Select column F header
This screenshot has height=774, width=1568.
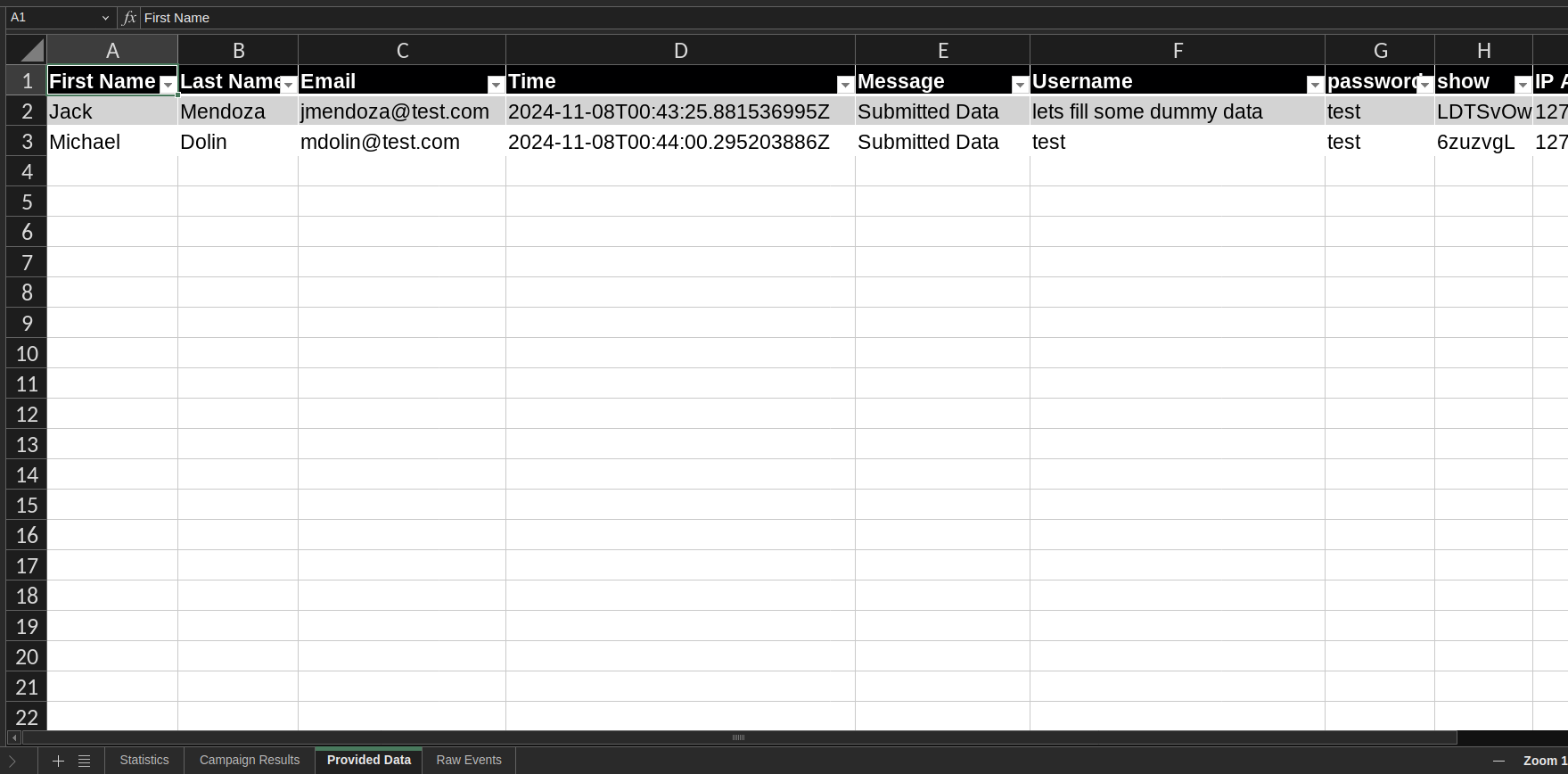(x=1178, y=50)
